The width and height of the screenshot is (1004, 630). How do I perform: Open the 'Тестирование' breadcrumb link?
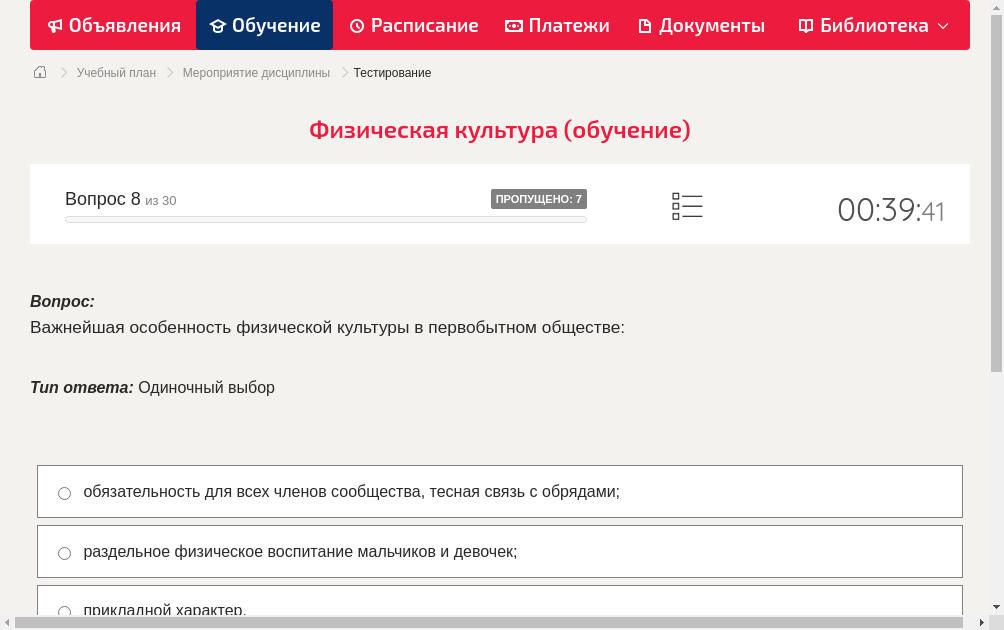click(391, 72)
